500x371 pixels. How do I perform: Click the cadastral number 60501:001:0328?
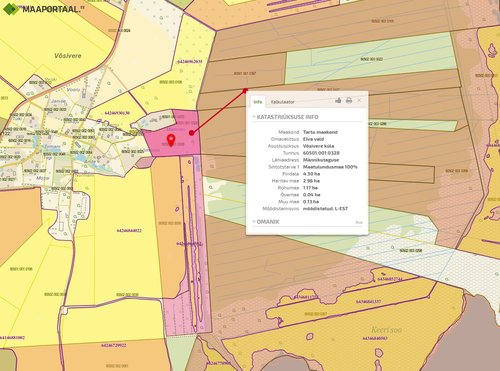tap(321, 153)
